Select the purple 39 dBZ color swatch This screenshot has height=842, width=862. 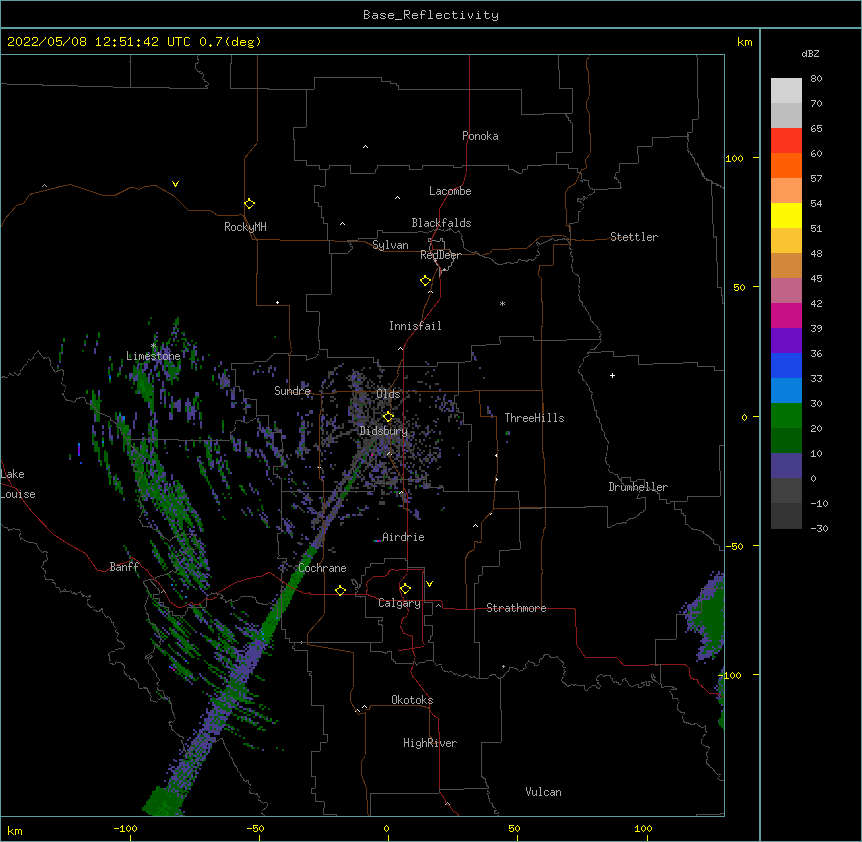tap(786, 340)
